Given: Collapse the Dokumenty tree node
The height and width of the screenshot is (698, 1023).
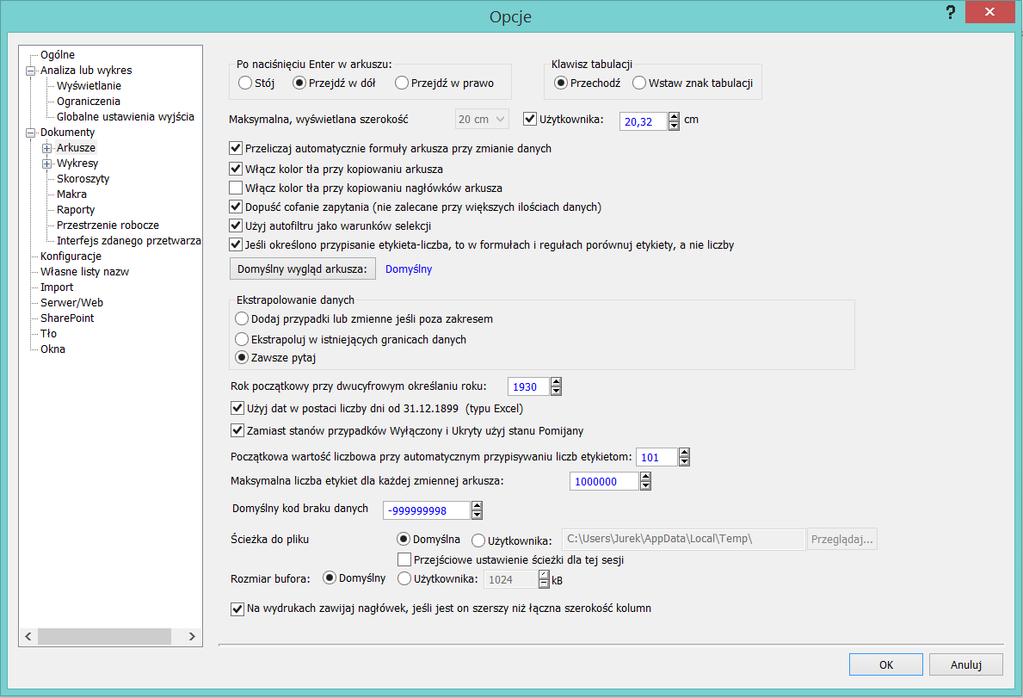Looking at the screenshot, I should 30,132.
